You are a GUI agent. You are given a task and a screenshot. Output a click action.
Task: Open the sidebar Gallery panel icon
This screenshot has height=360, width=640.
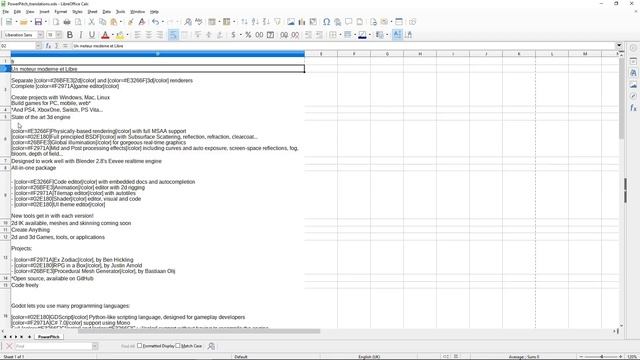[x=633, y=84]
